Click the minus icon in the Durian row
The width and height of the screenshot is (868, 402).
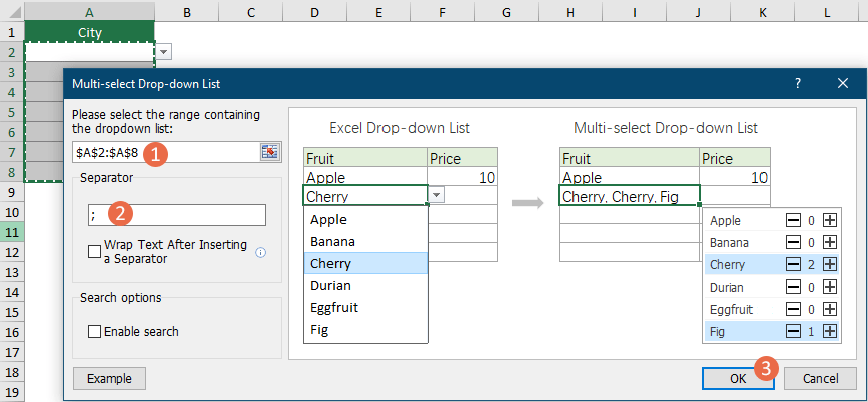click(793, 287)
